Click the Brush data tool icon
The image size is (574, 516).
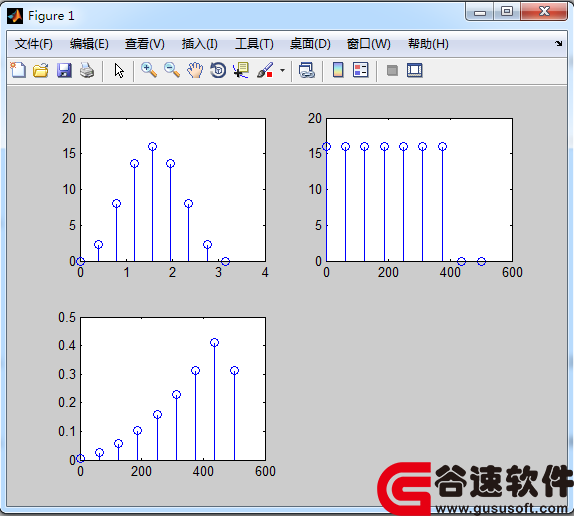click(x=265, y=70)
